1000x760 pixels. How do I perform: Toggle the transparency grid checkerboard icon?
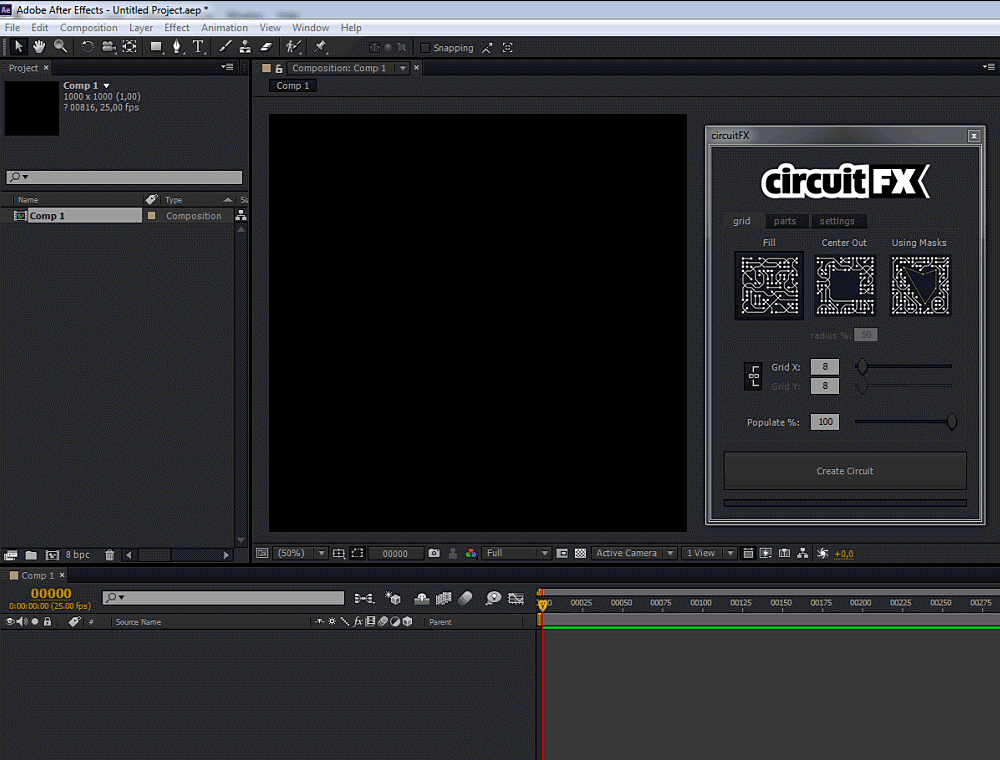point(580,553)
